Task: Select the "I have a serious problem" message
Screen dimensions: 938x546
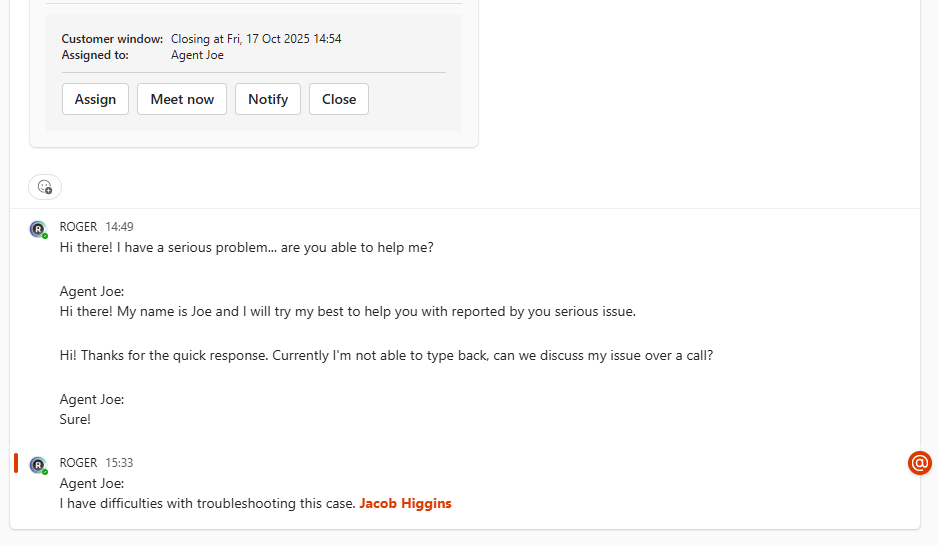Action: [246, 247]
